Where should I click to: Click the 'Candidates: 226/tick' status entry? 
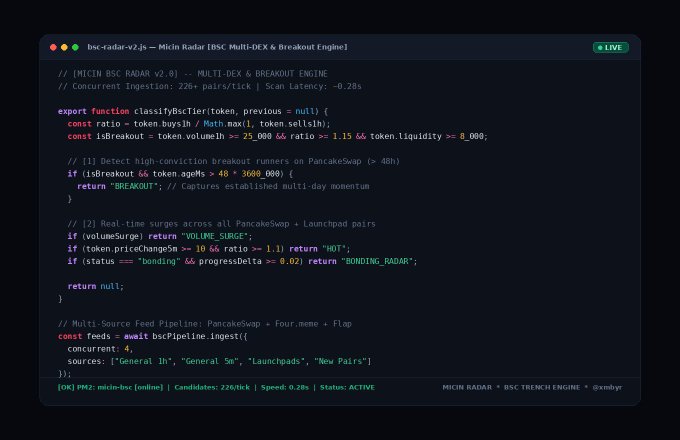tap(212, 388)
